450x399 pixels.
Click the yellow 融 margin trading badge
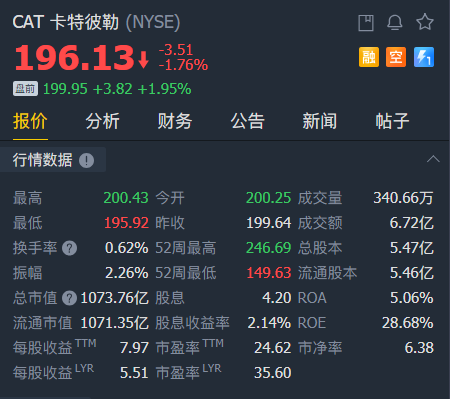click(x=369, y=57)
